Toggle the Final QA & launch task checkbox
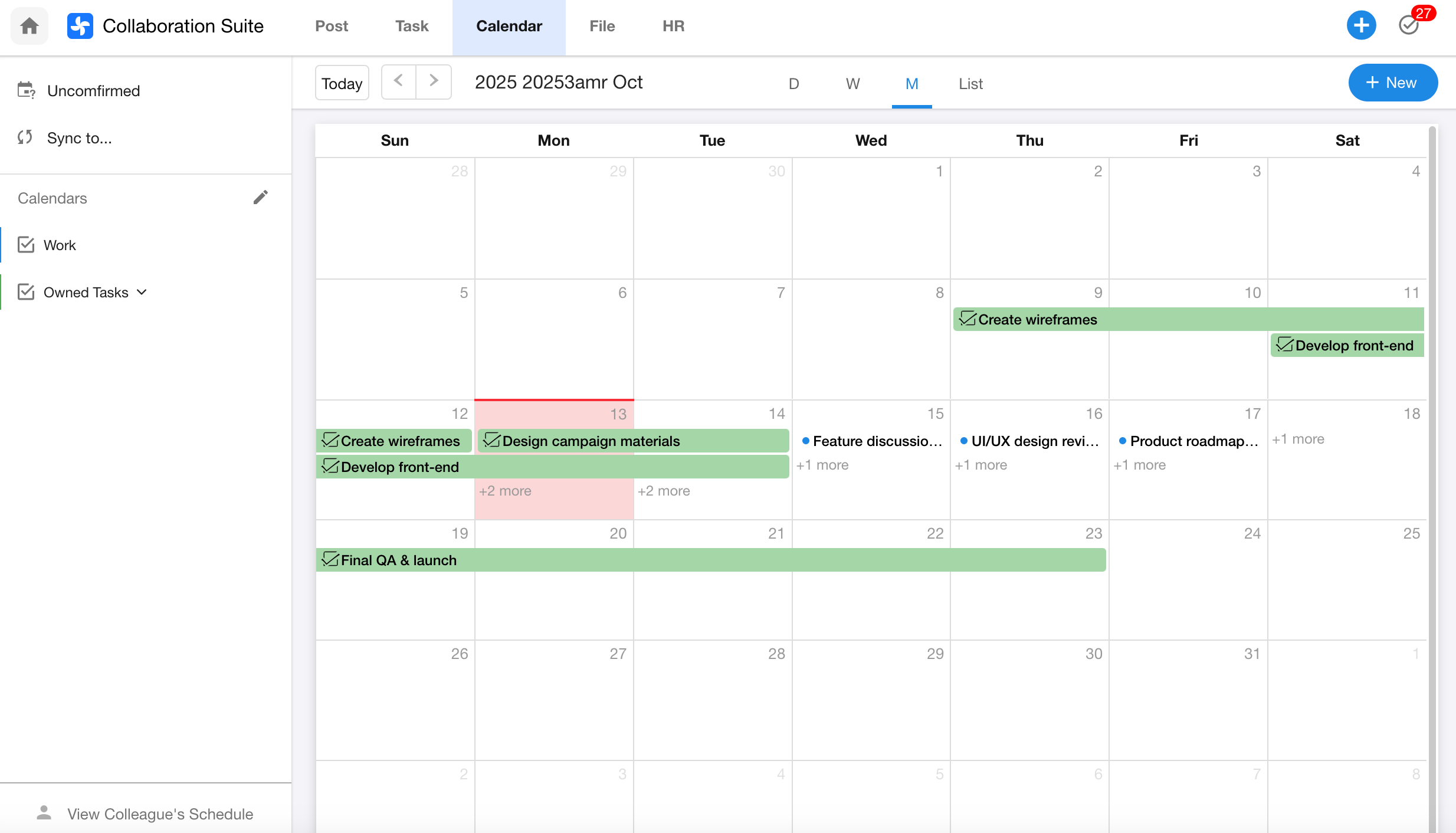The height and width of the screenshot is (833, 1456). pos(330,559)
